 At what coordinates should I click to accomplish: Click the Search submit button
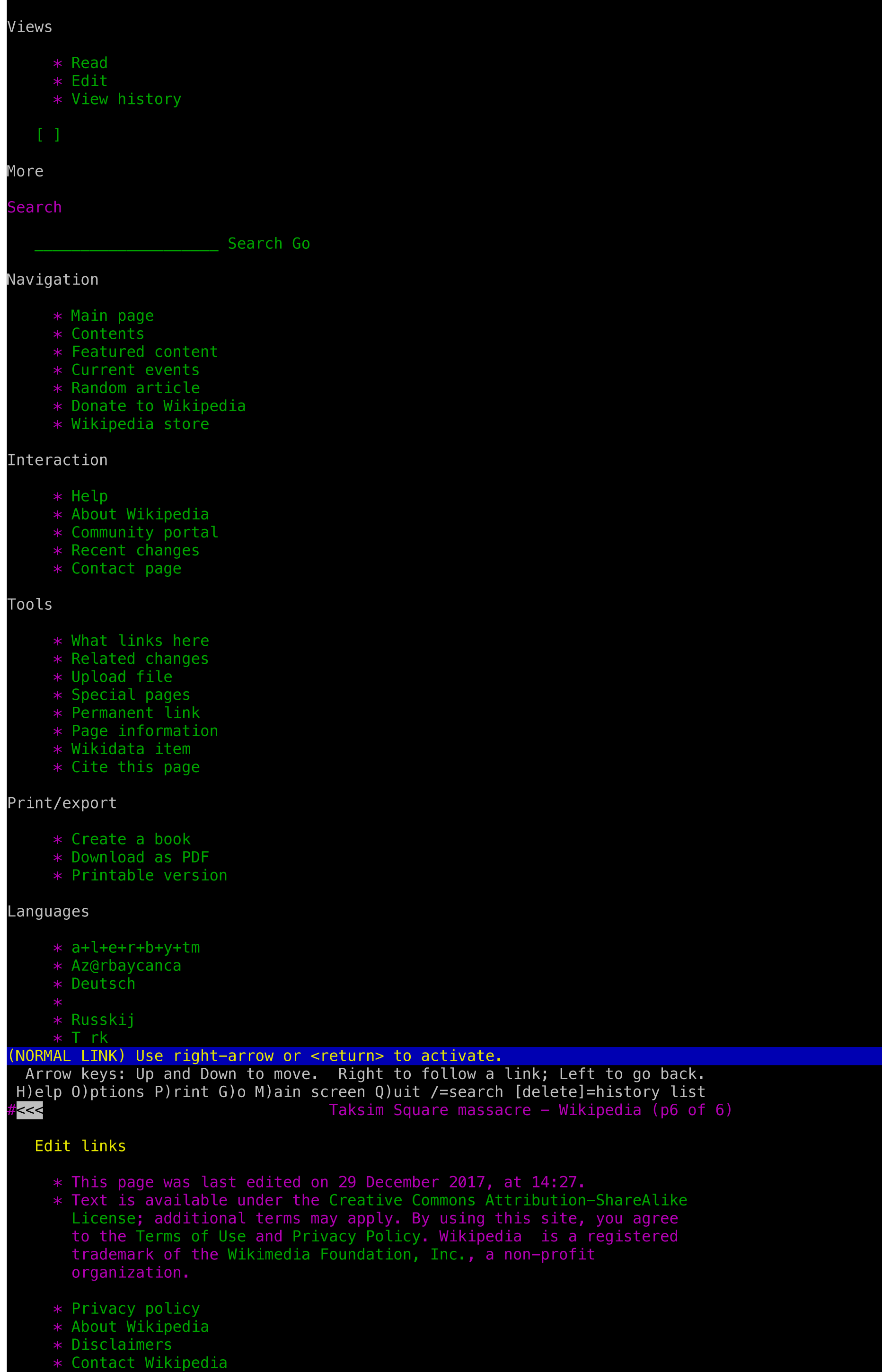(255, 243)
